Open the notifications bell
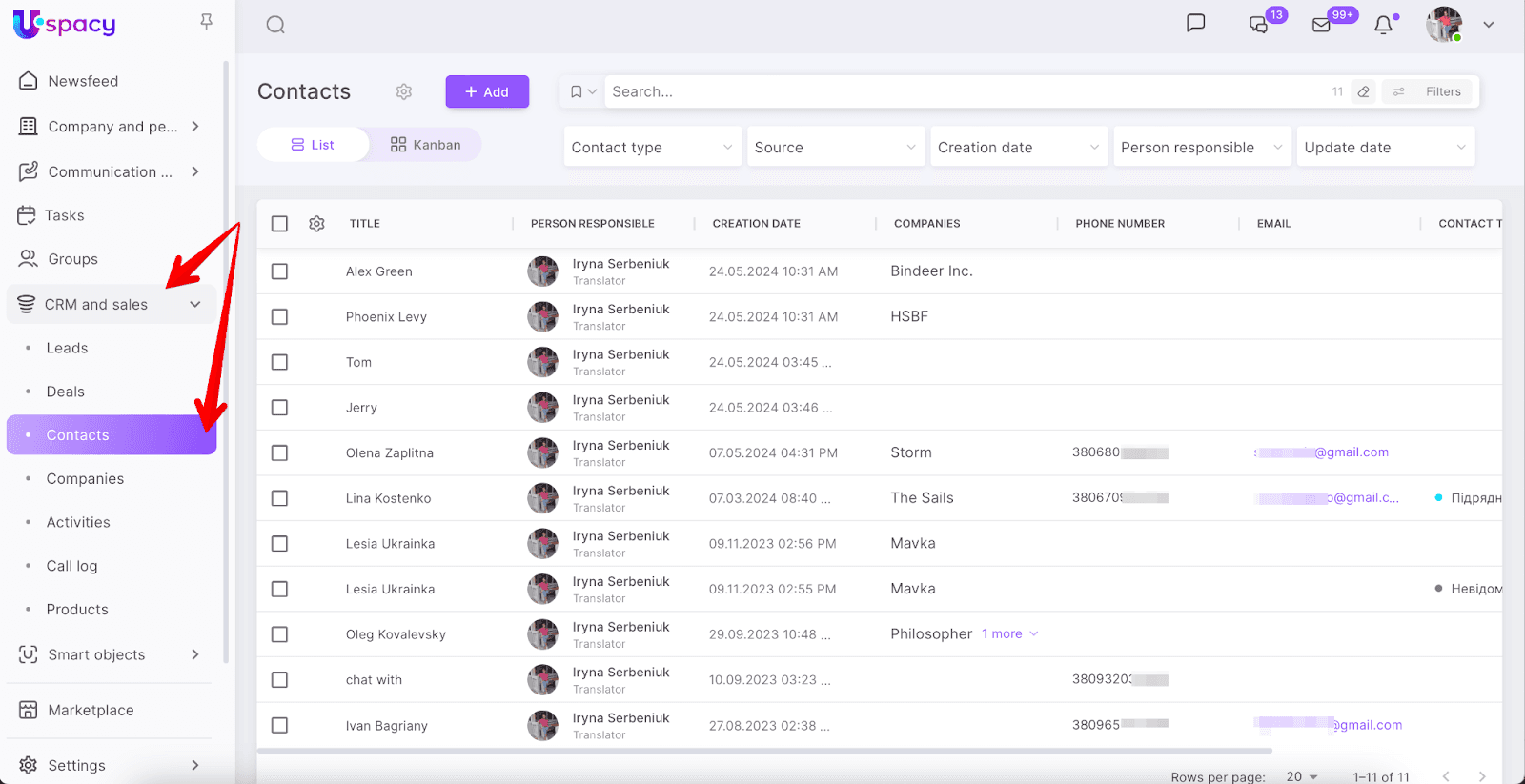Screen dimensions: 1525x784 click(1383, 25)
